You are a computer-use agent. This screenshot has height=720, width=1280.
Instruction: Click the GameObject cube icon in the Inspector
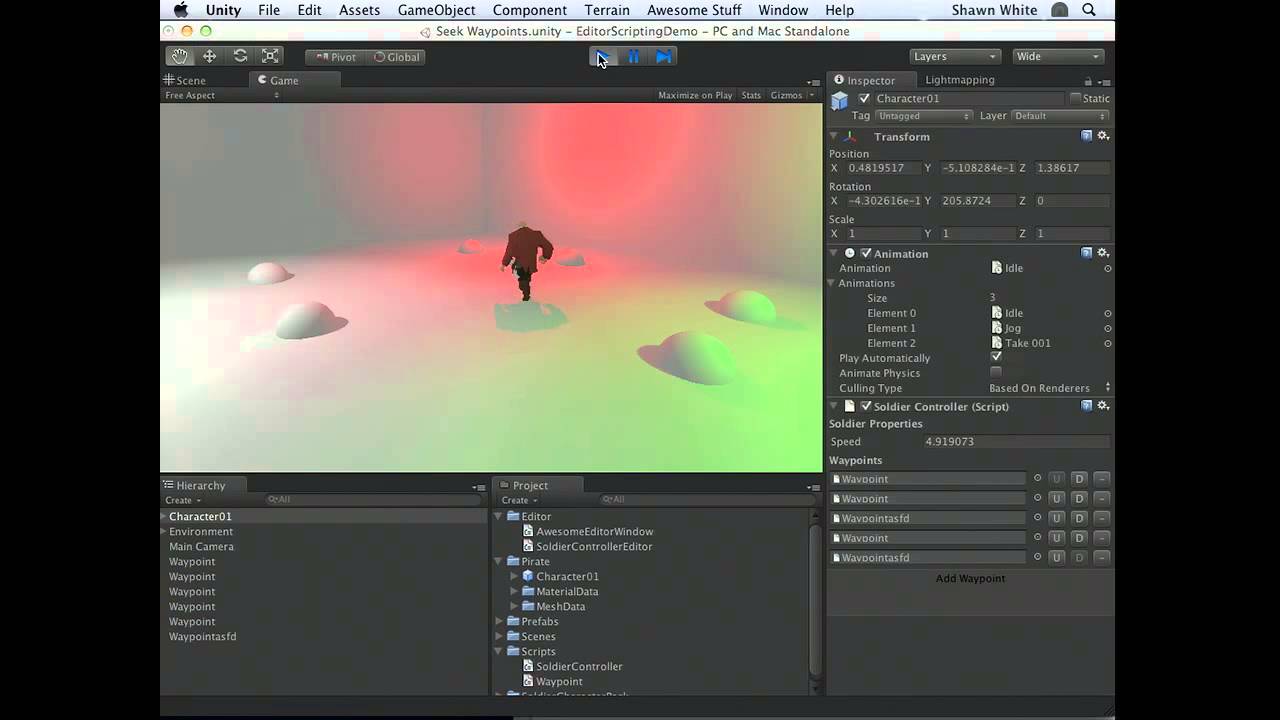840,100
